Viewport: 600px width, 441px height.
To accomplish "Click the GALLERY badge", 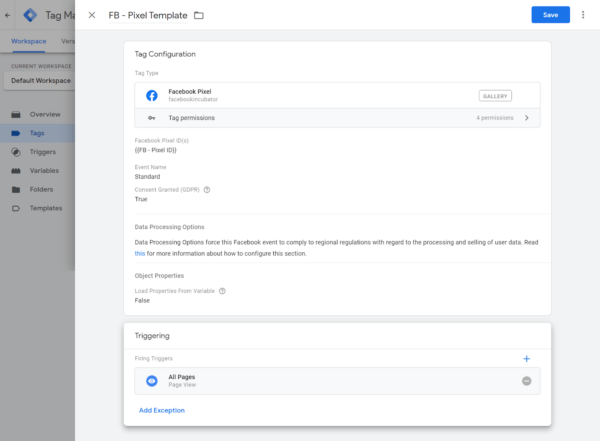I will tap(495, 96).
